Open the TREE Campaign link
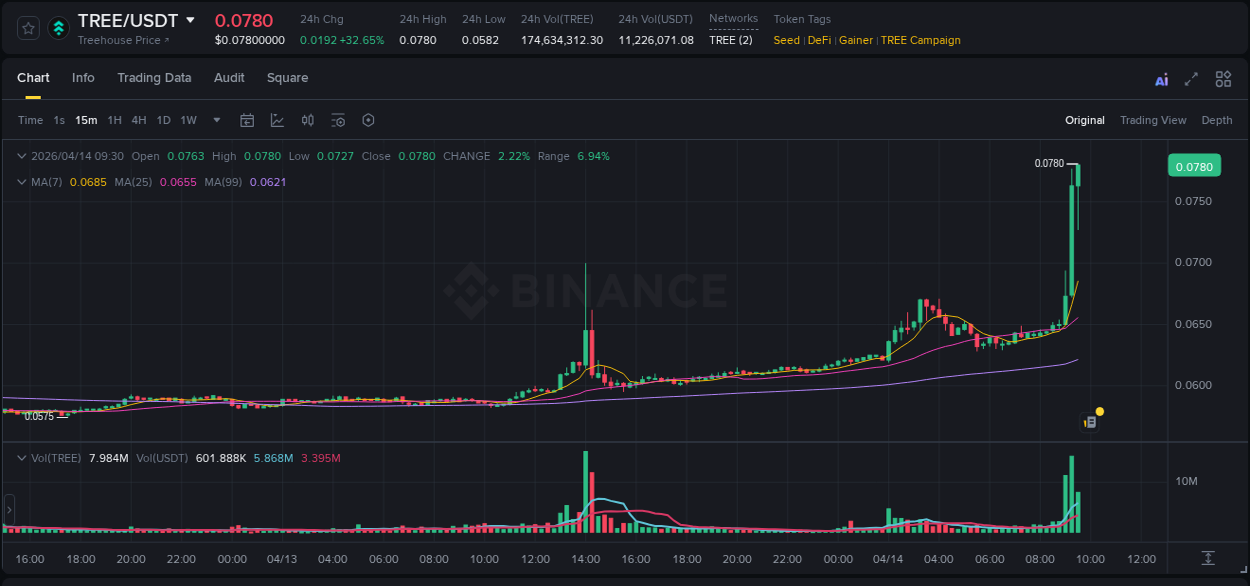Screen dimensions: 1250x586 921,40
